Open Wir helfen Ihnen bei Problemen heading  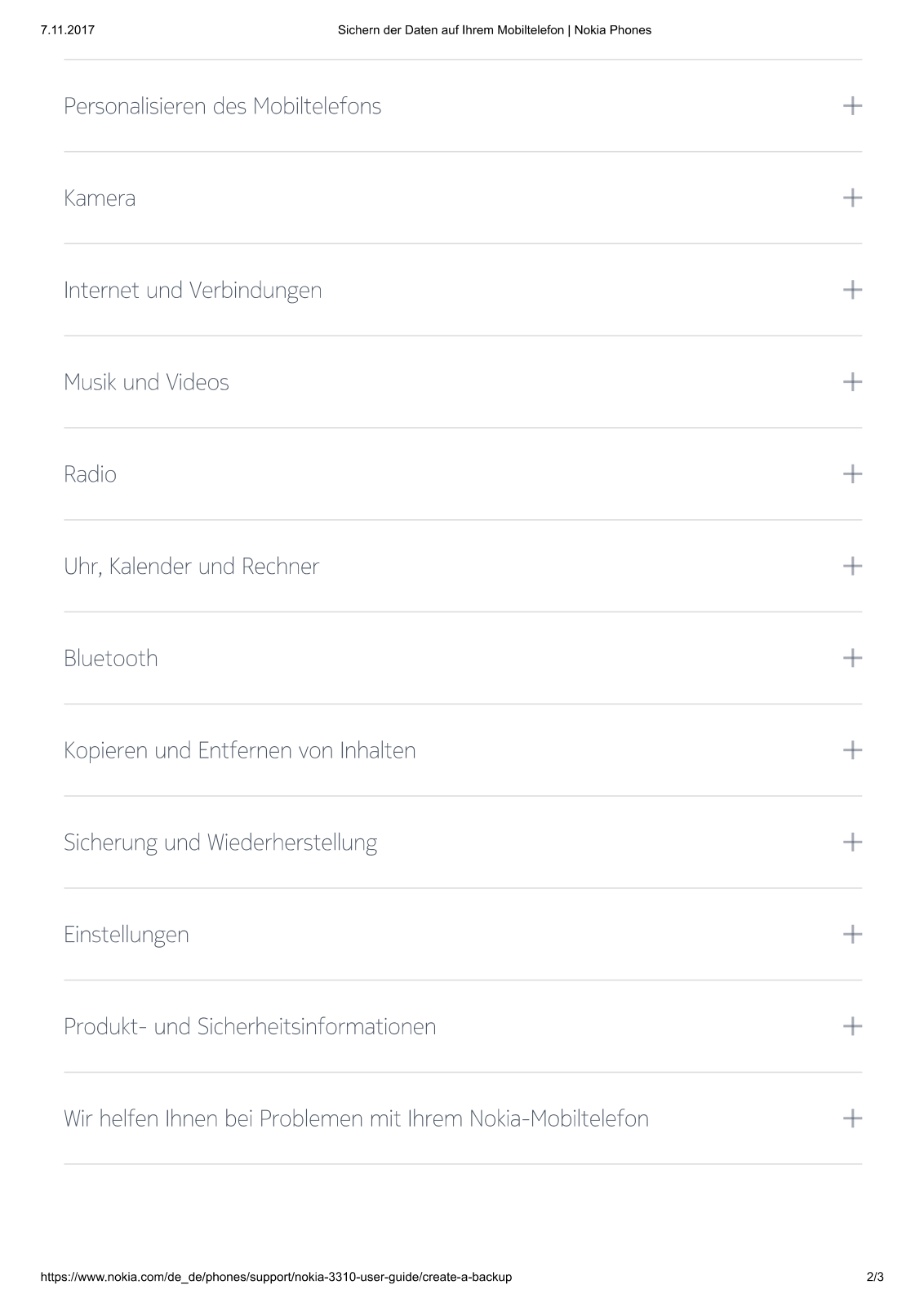pyautogui.click(x=356, y=1118)
